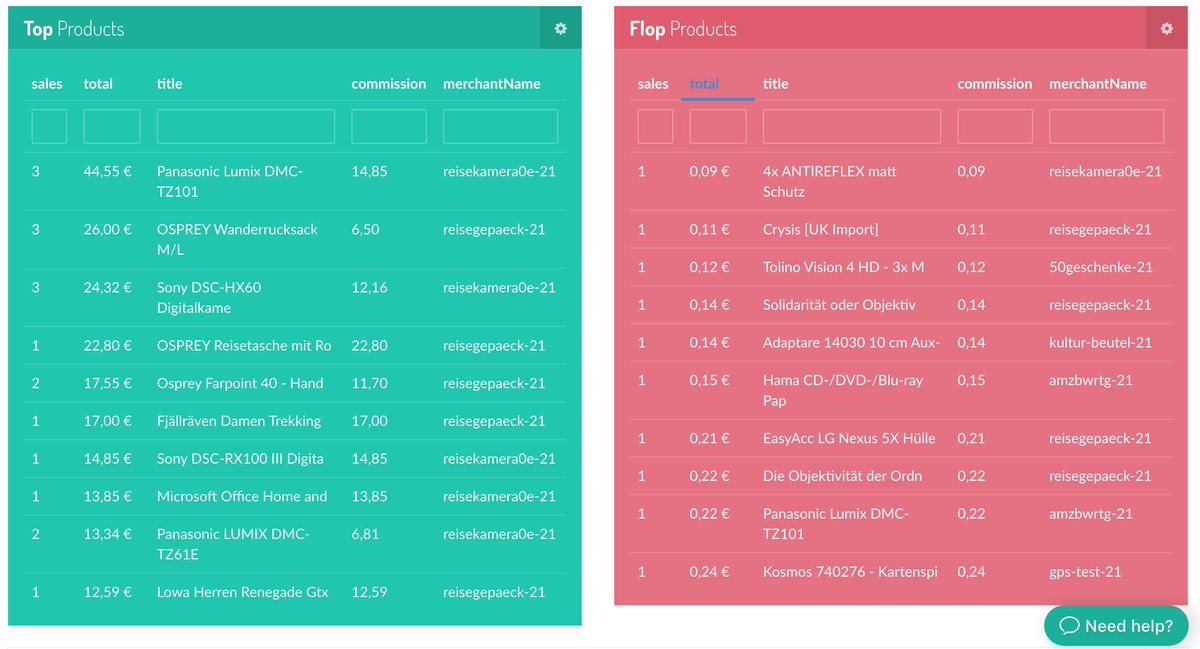1200x649 pixels.
Task: Focus the total filter field in Flop Products
Action: coord(718,126)
